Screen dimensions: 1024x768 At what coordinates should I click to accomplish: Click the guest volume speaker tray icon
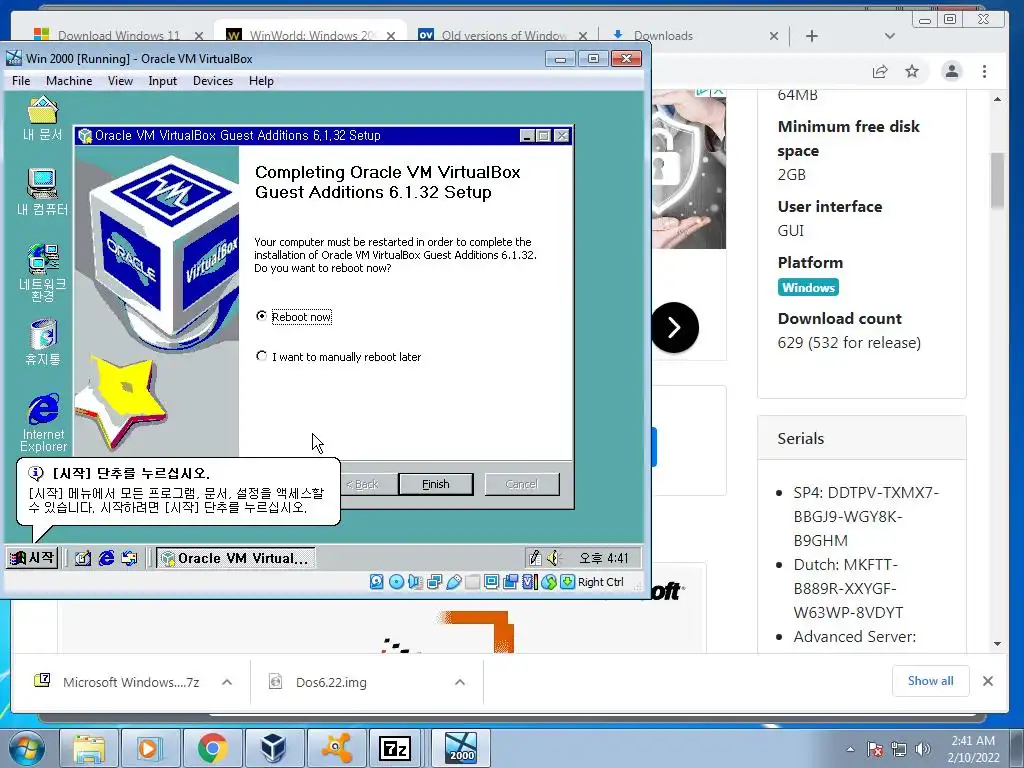(x=554, y=558)
